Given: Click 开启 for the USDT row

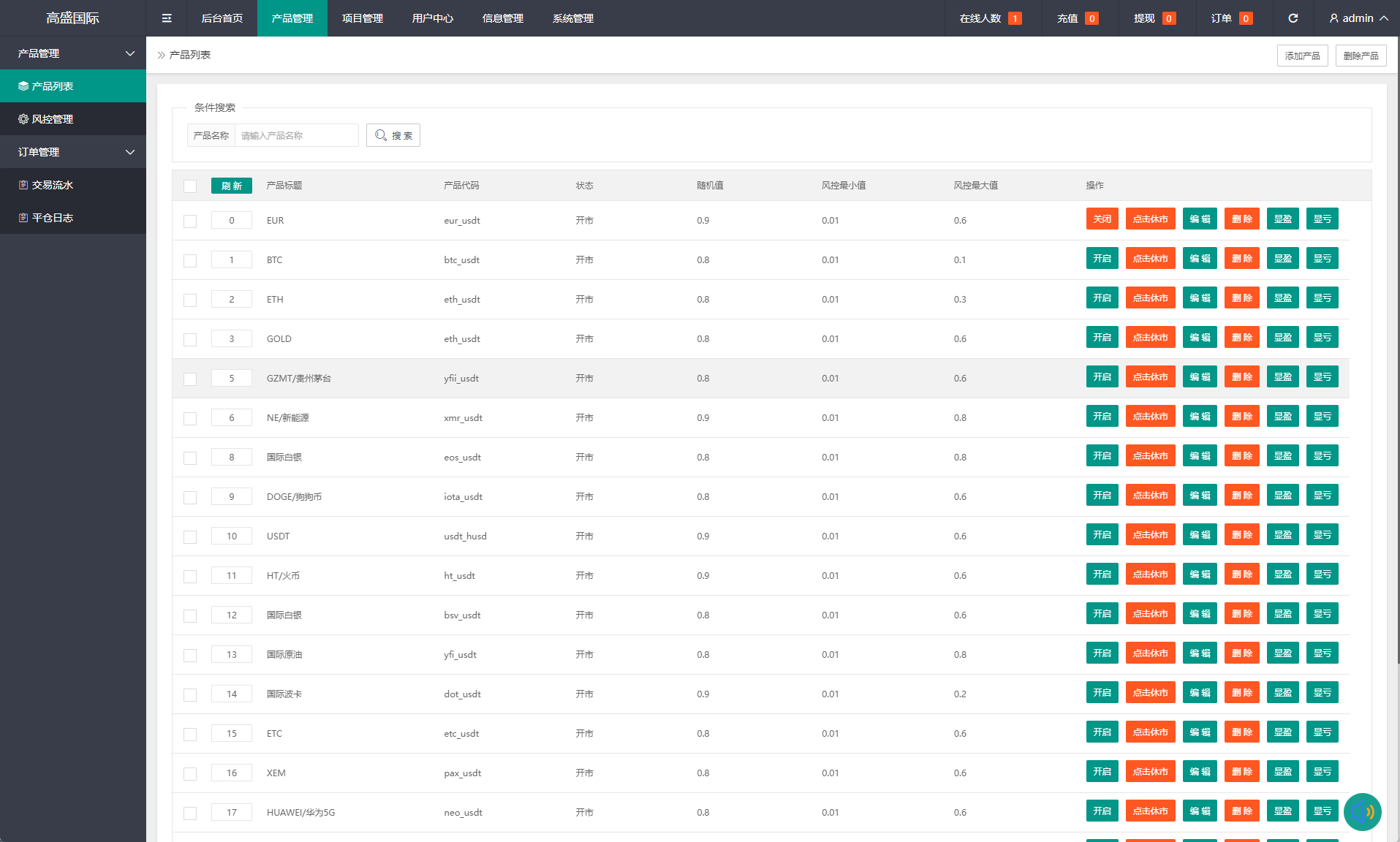Looking at the screenshot, I should click(x=1102, y=534).
